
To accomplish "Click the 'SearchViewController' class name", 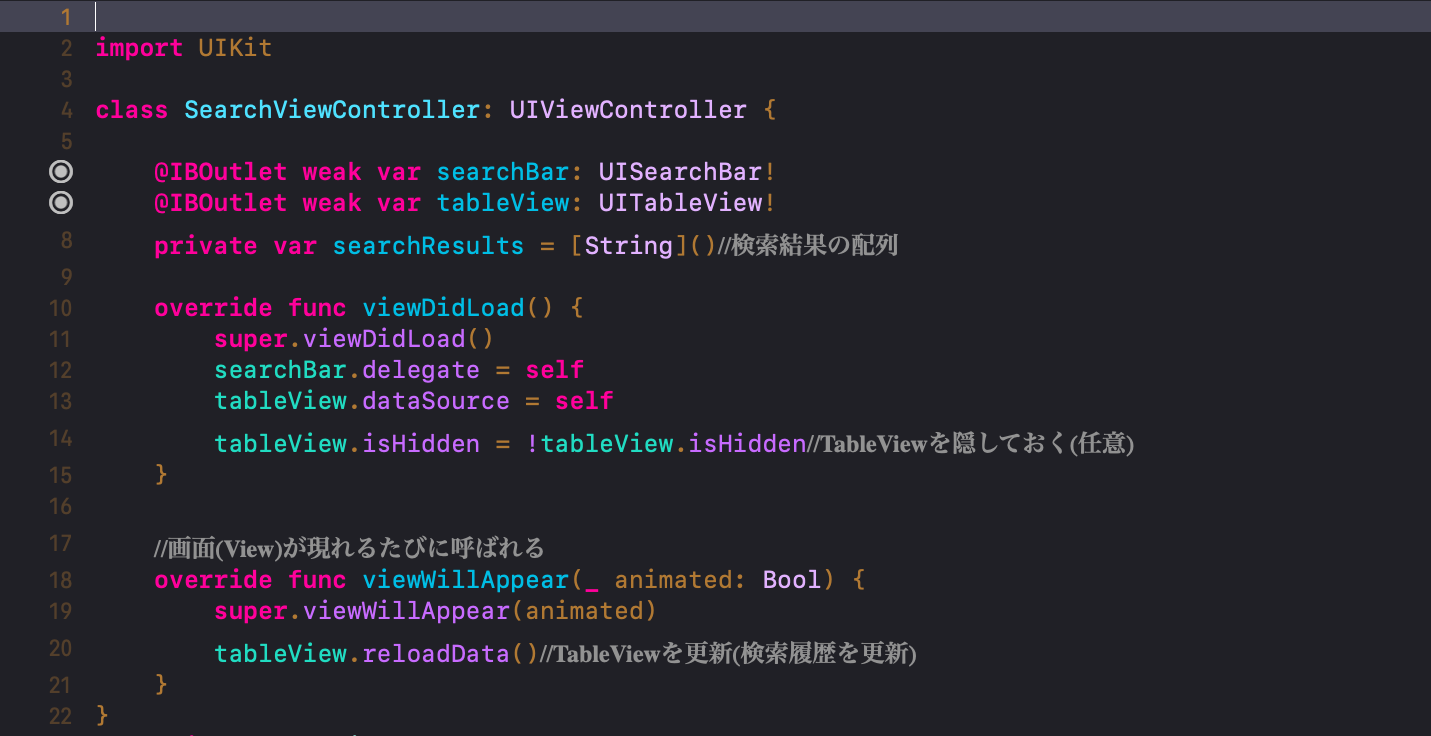I will 332,110.
